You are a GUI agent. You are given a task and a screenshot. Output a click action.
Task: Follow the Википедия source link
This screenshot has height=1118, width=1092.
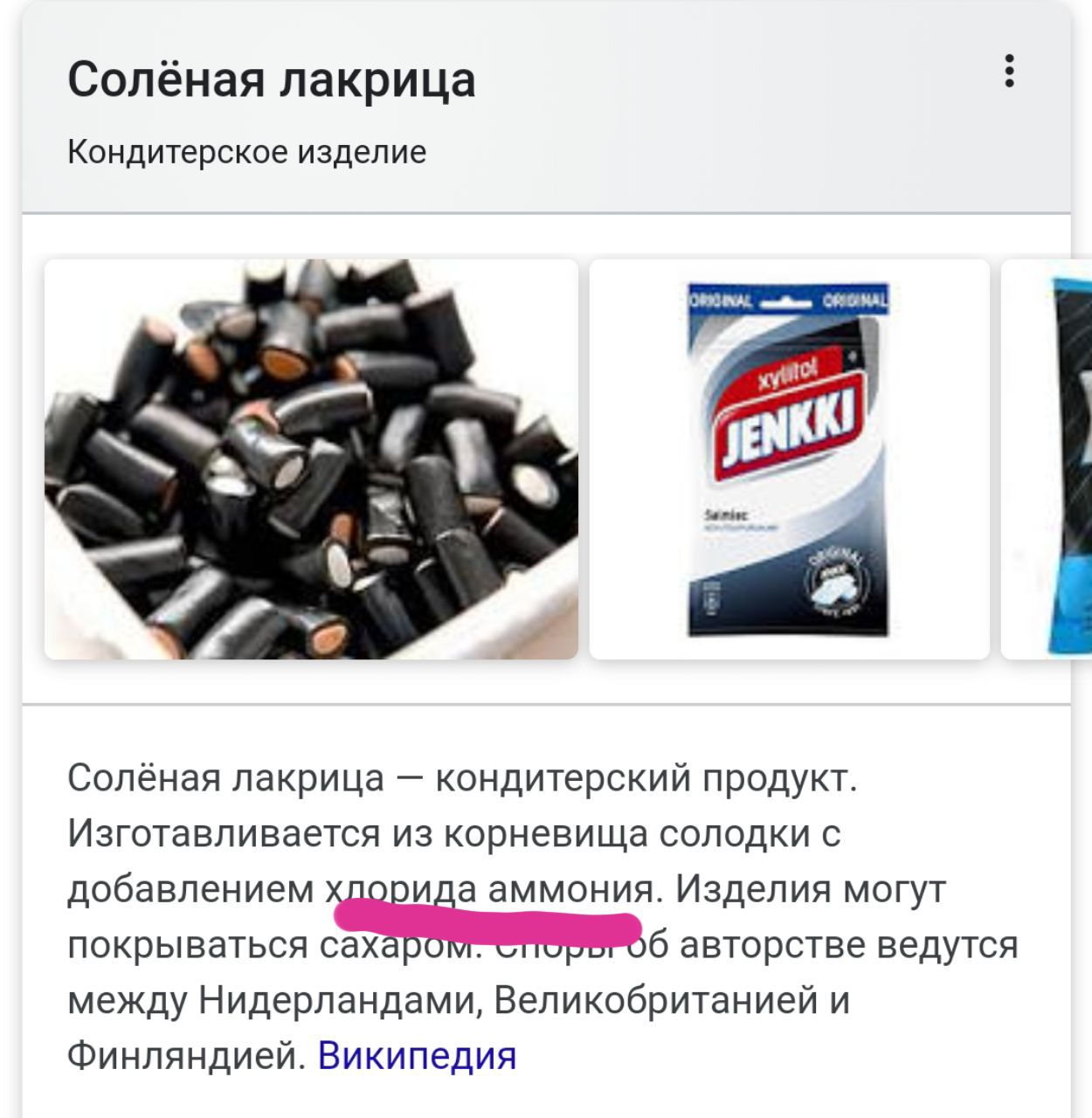[x=417, y=1055]
